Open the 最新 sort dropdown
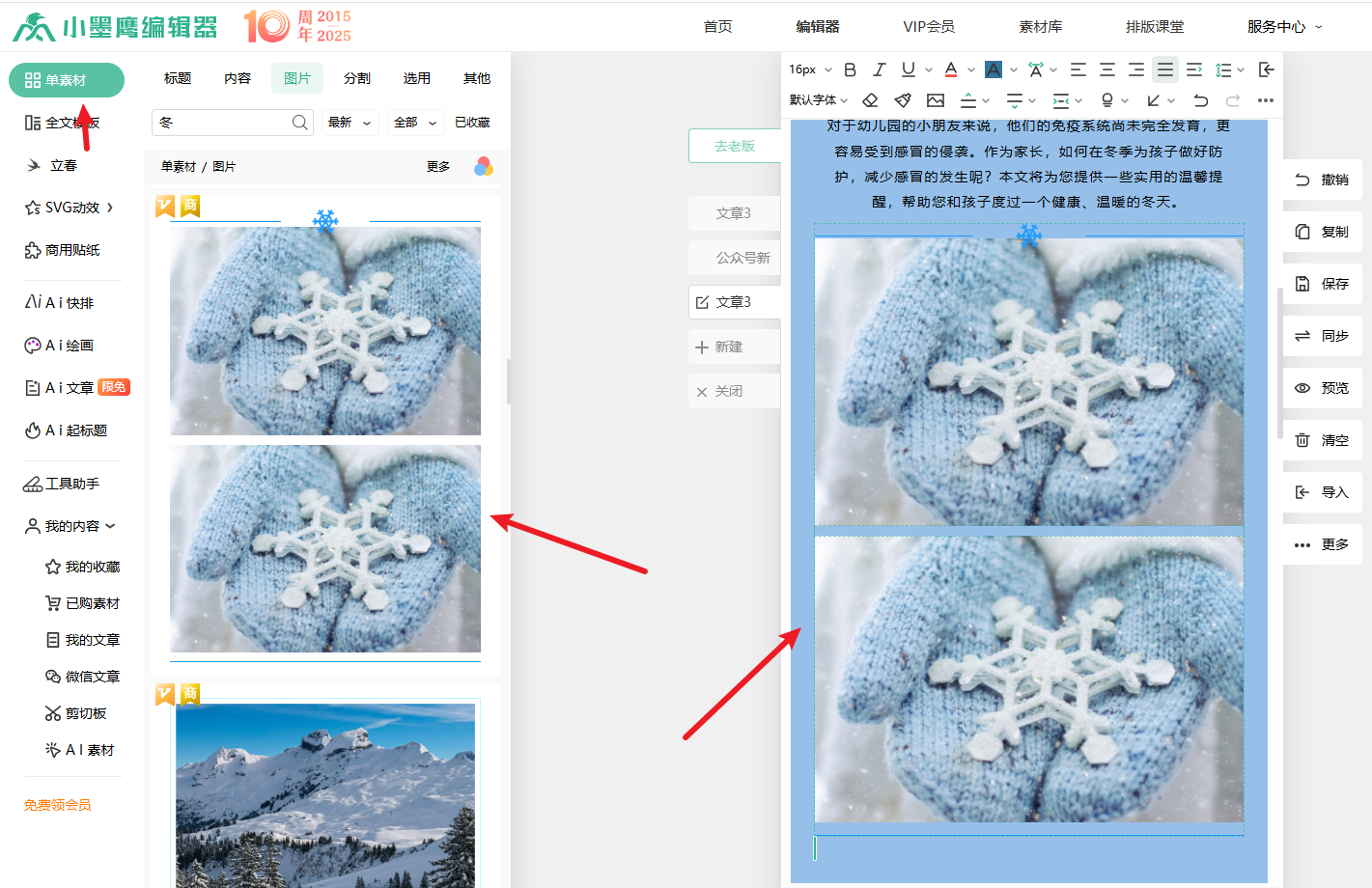This screenshot has width=1372, height=888. (x=350, y=123)
